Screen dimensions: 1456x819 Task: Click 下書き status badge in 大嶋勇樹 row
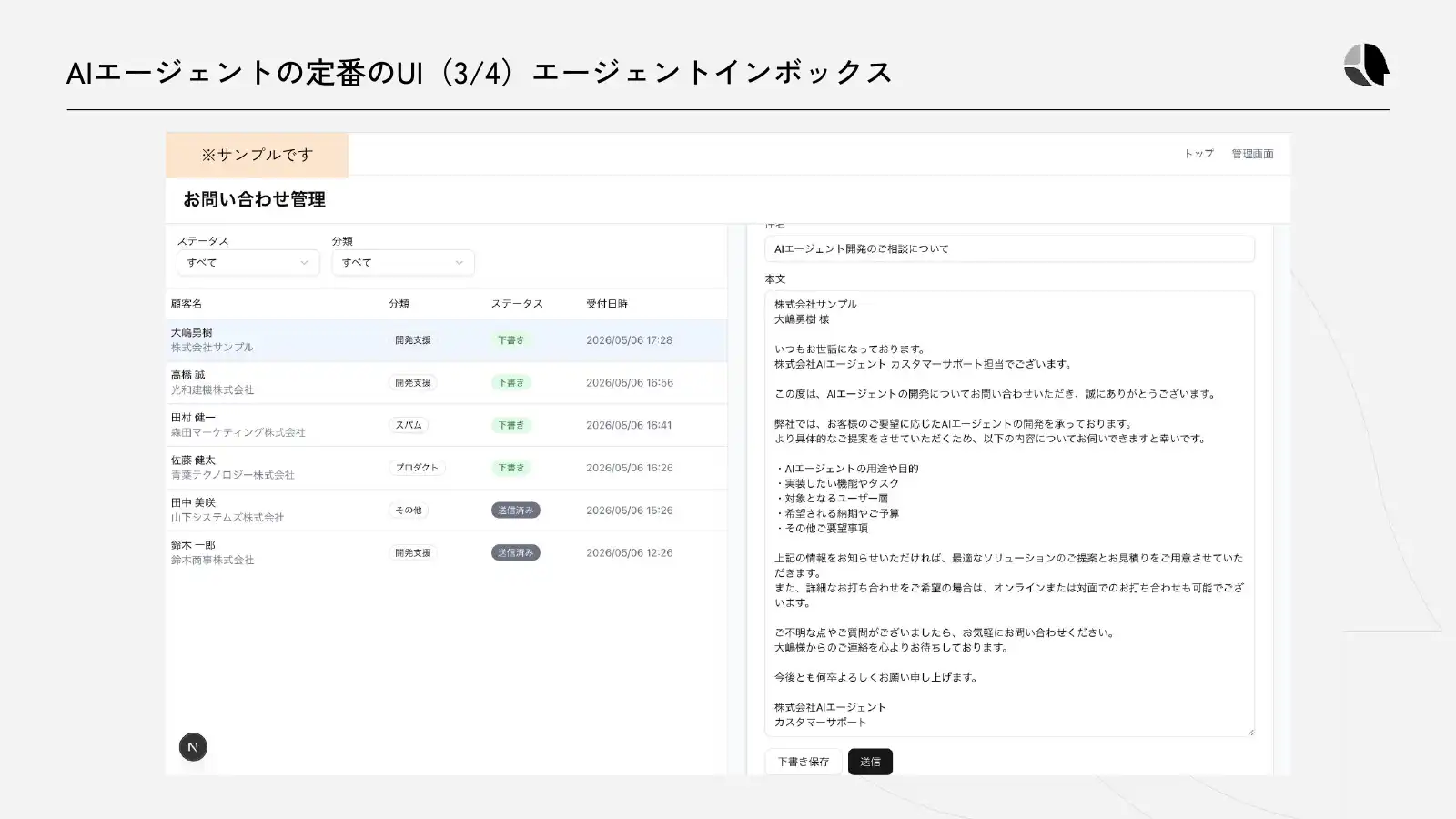[x=511, y=340]
